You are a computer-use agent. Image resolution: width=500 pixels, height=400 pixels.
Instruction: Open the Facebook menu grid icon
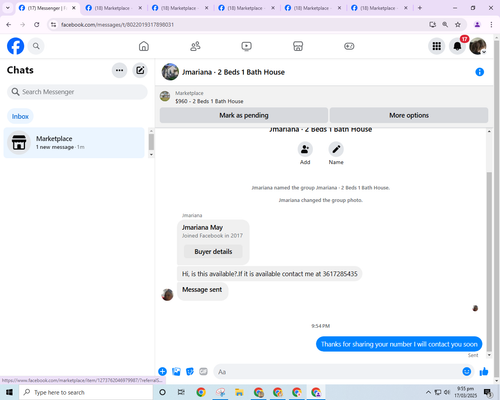point(437,46)
